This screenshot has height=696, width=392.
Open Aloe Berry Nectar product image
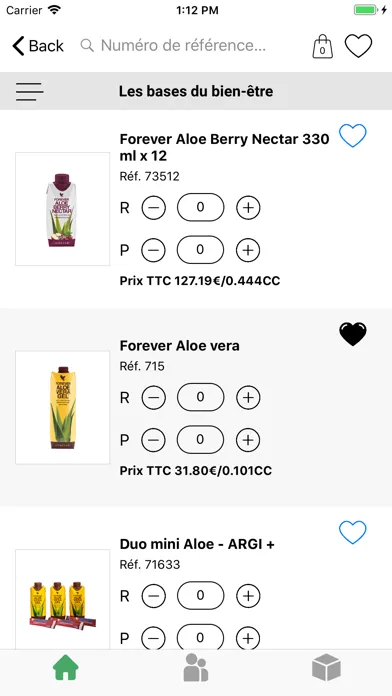click(63, 209)
